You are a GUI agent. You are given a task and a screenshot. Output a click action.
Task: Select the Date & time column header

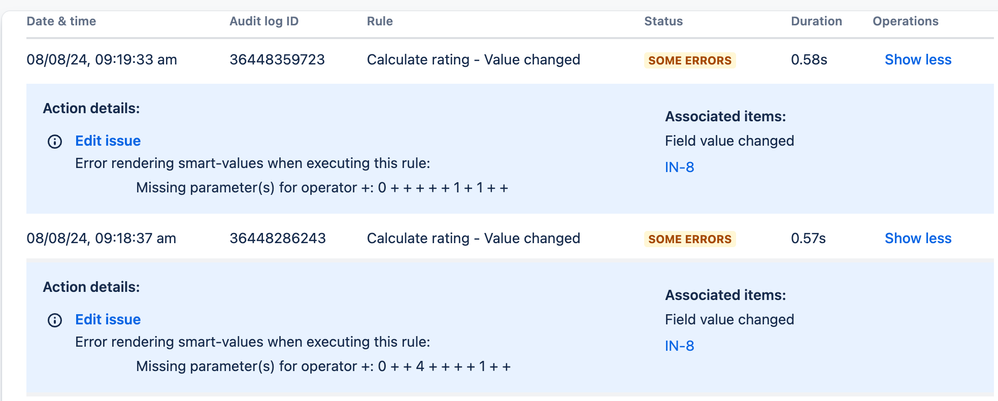(x=61, y=21)
